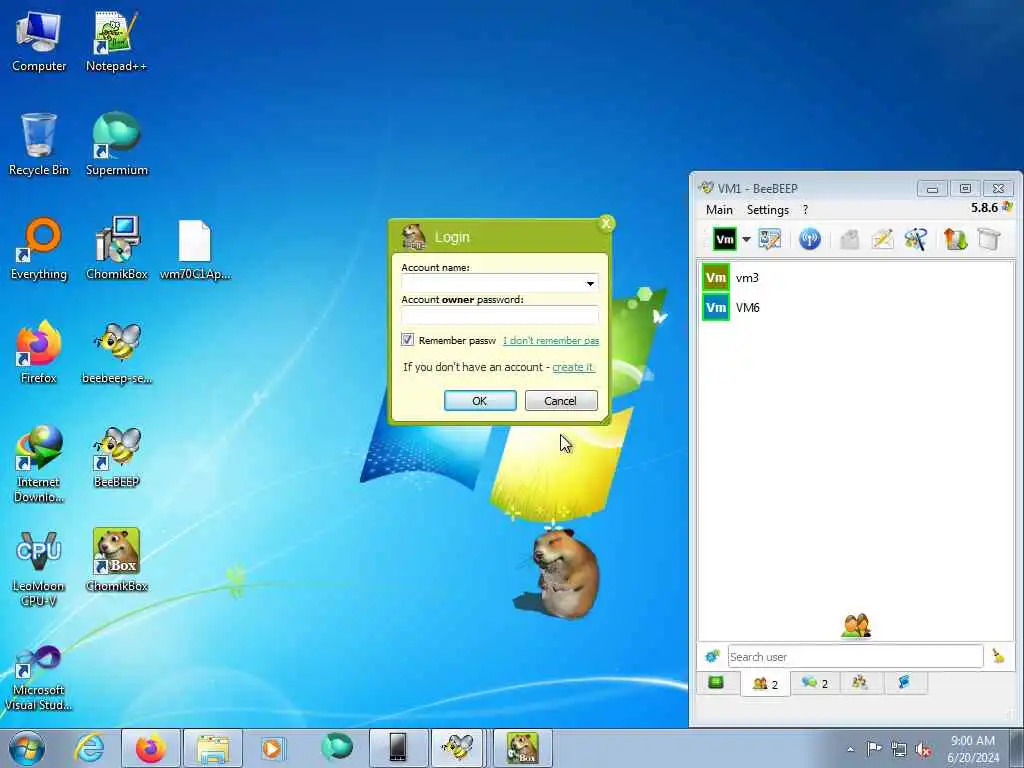Open the Main menu in BeeBEEP
This screenshot has width=1024, height=768.
coord(719,210)
